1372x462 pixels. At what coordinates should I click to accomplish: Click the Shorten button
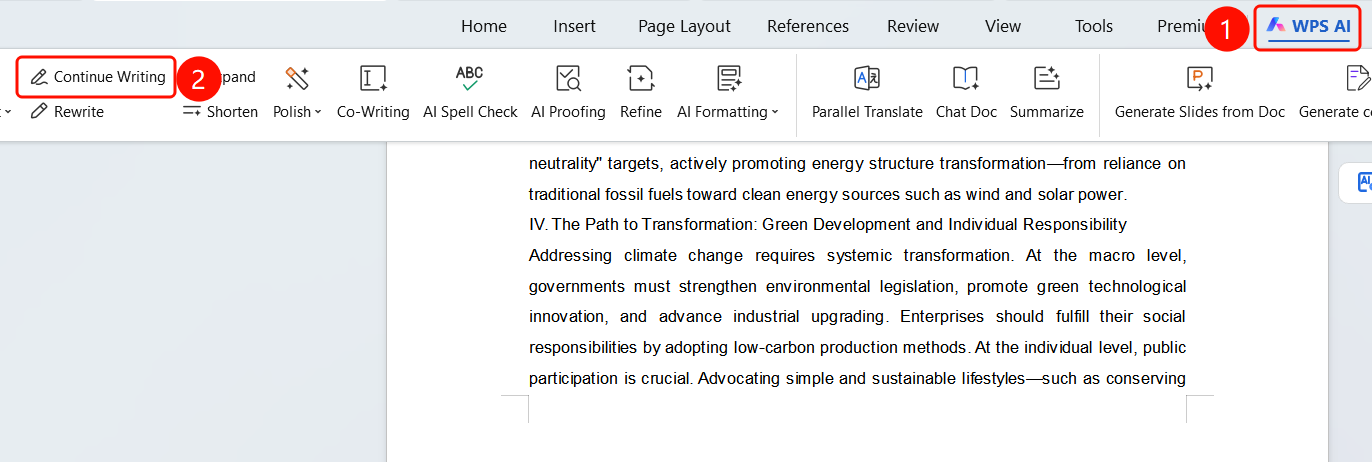[x=220, y=111]
